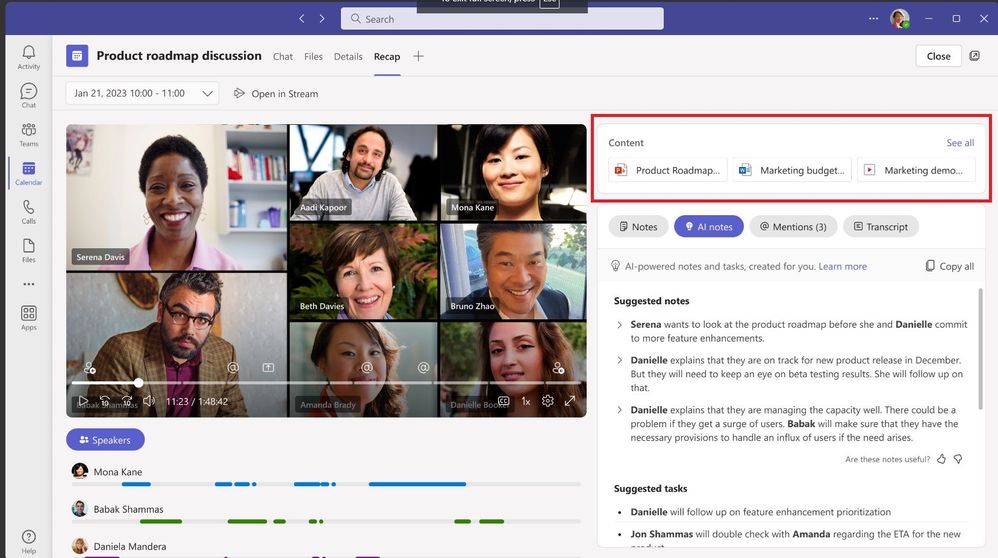Click the pop-out icon beside Close

pos(975,56)
